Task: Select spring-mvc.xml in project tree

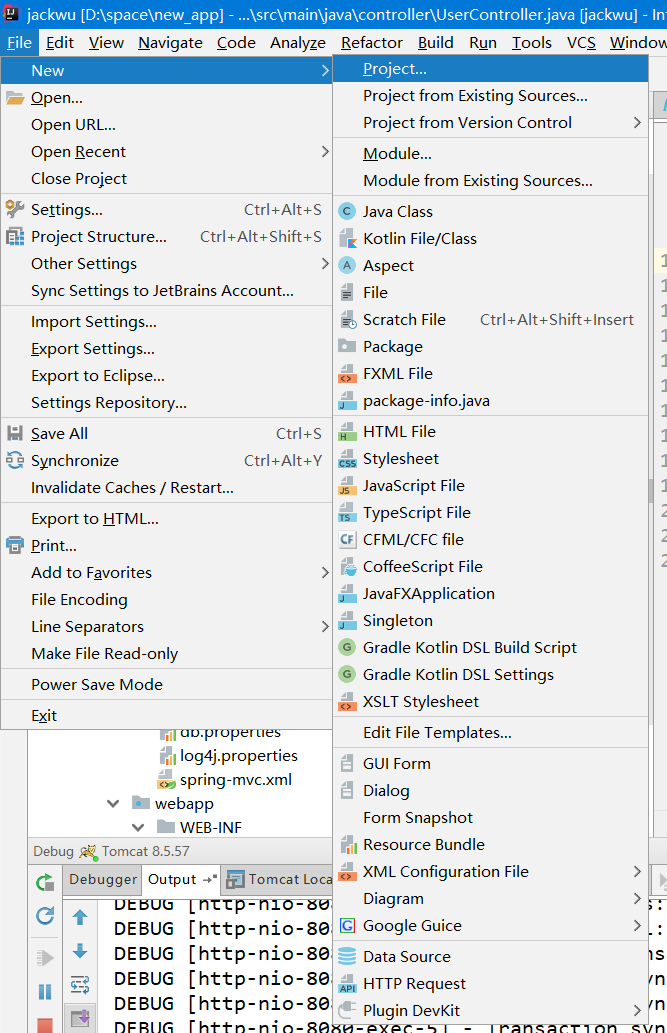Action: [x=236, y=780]
